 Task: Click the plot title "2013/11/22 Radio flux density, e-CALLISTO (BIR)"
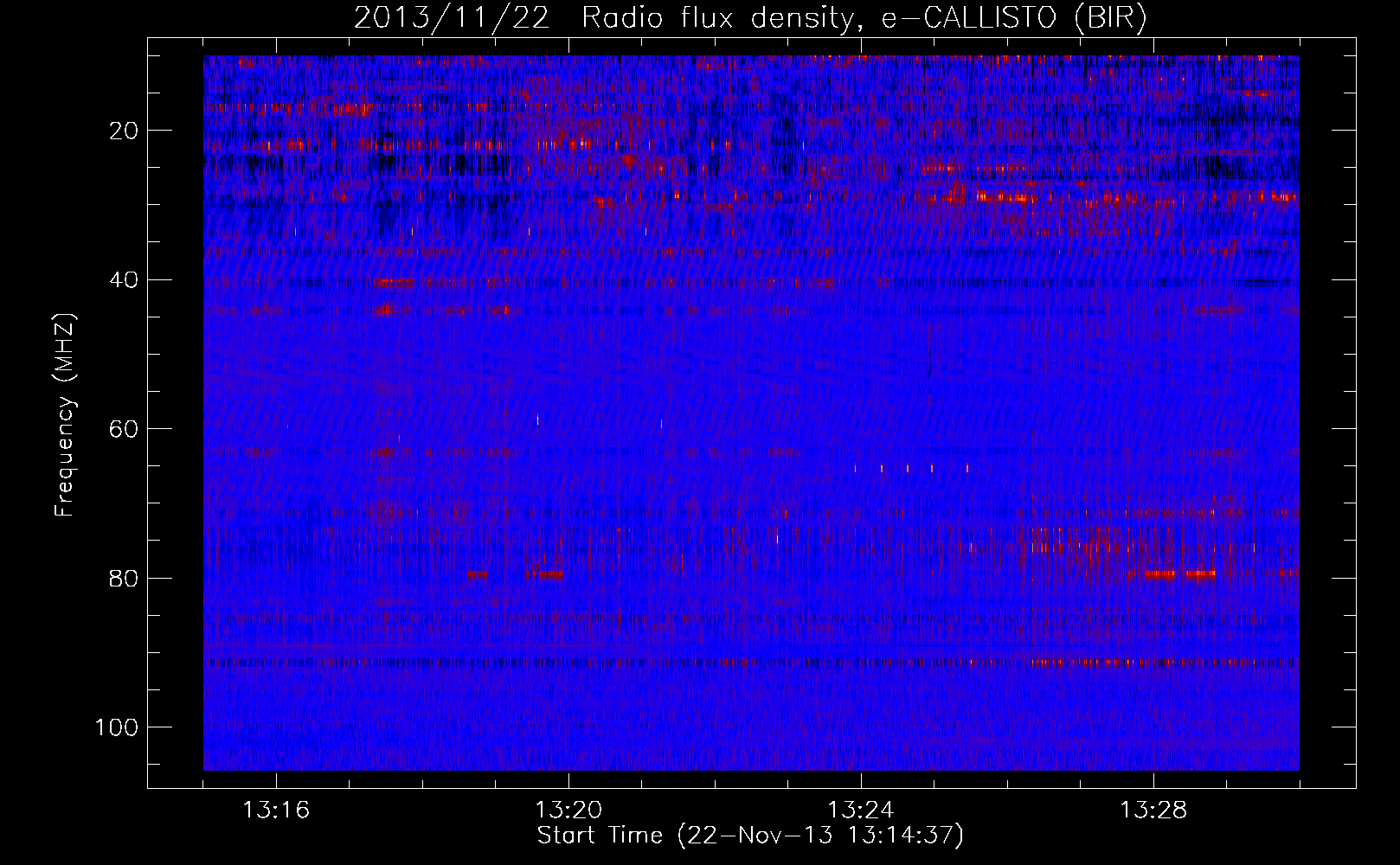tap(750, 19)
